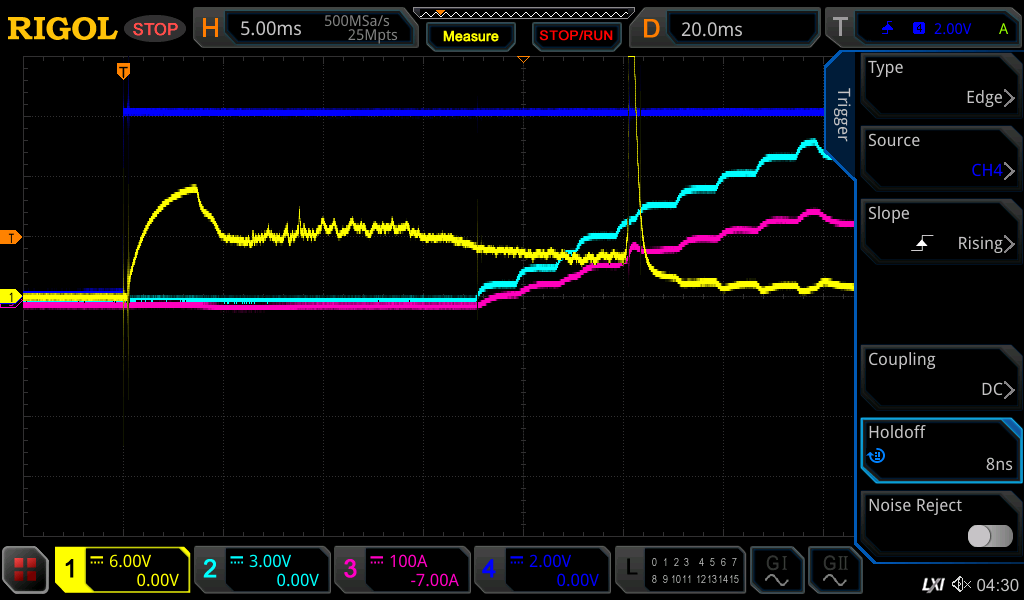Open the function navigation grid icon
The width and height of the screenshot is (1024, 600).
point(26,570)
